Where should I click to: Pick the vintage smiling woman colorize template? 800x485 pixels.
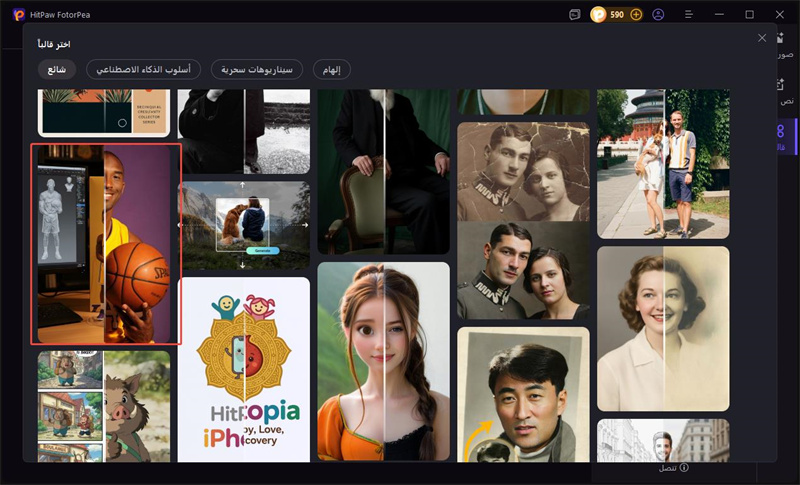coord(663,329)
